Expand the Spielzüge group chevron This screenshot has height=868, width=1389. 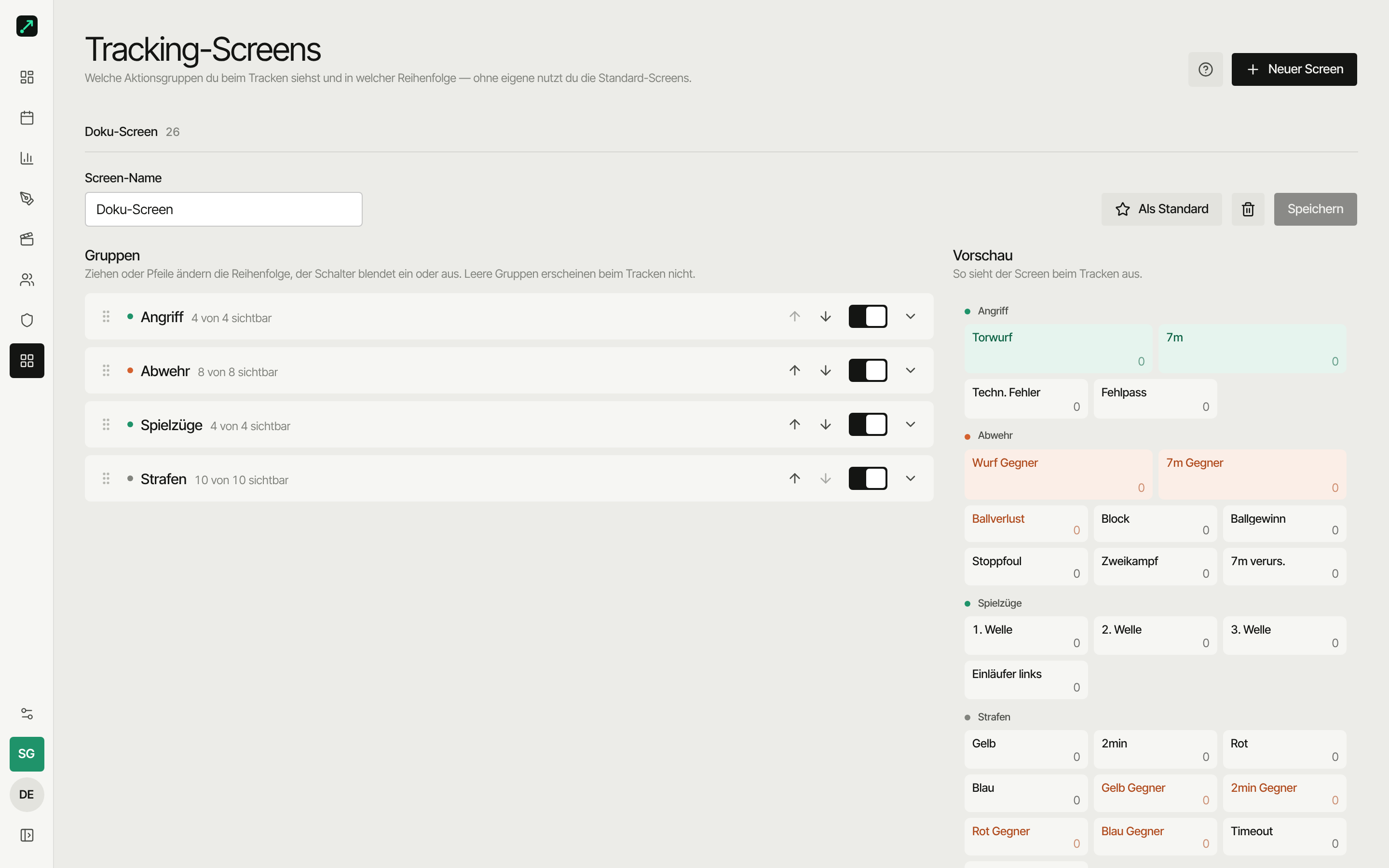pos(910,424)
